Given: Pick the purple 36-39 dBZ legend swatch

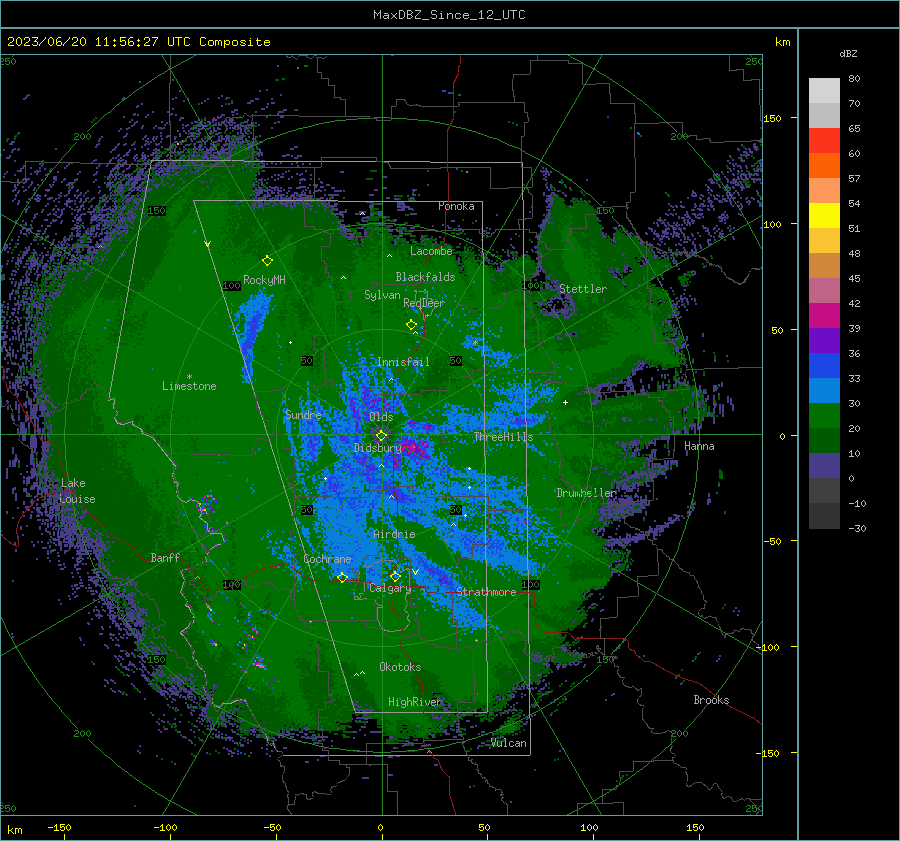Looking at the screenshot, I should [x=824, y=340].
